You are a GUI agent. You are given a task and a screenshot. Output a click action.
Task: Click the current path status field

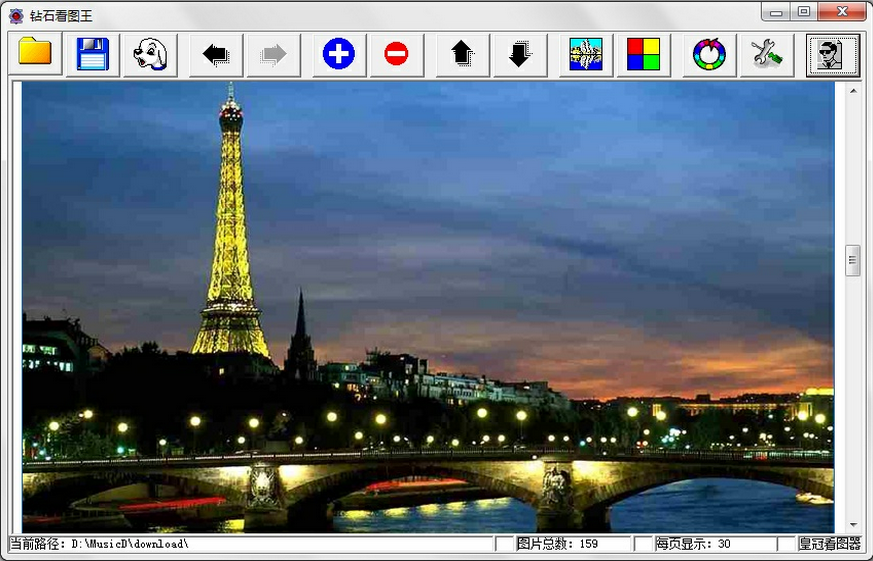click(250, 544)
